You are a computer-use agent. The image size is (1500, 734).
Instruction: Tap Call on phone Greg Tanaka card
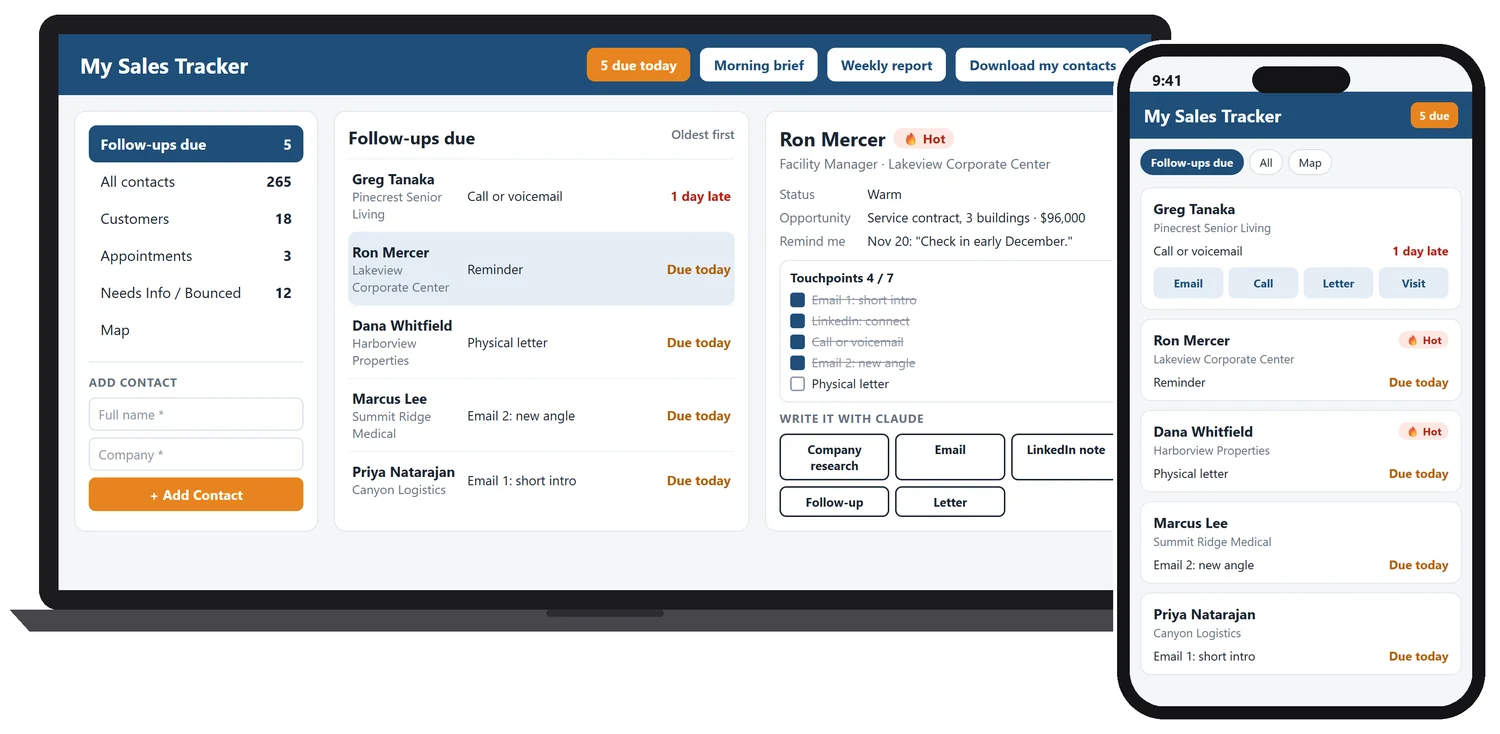1263,283
